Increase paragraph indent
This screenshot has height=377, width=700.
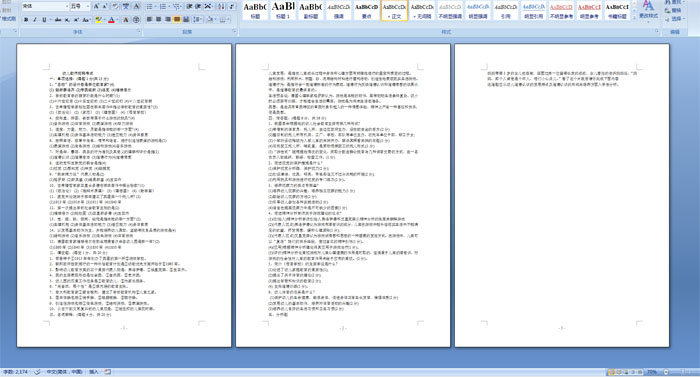click(x=199, y=6)
